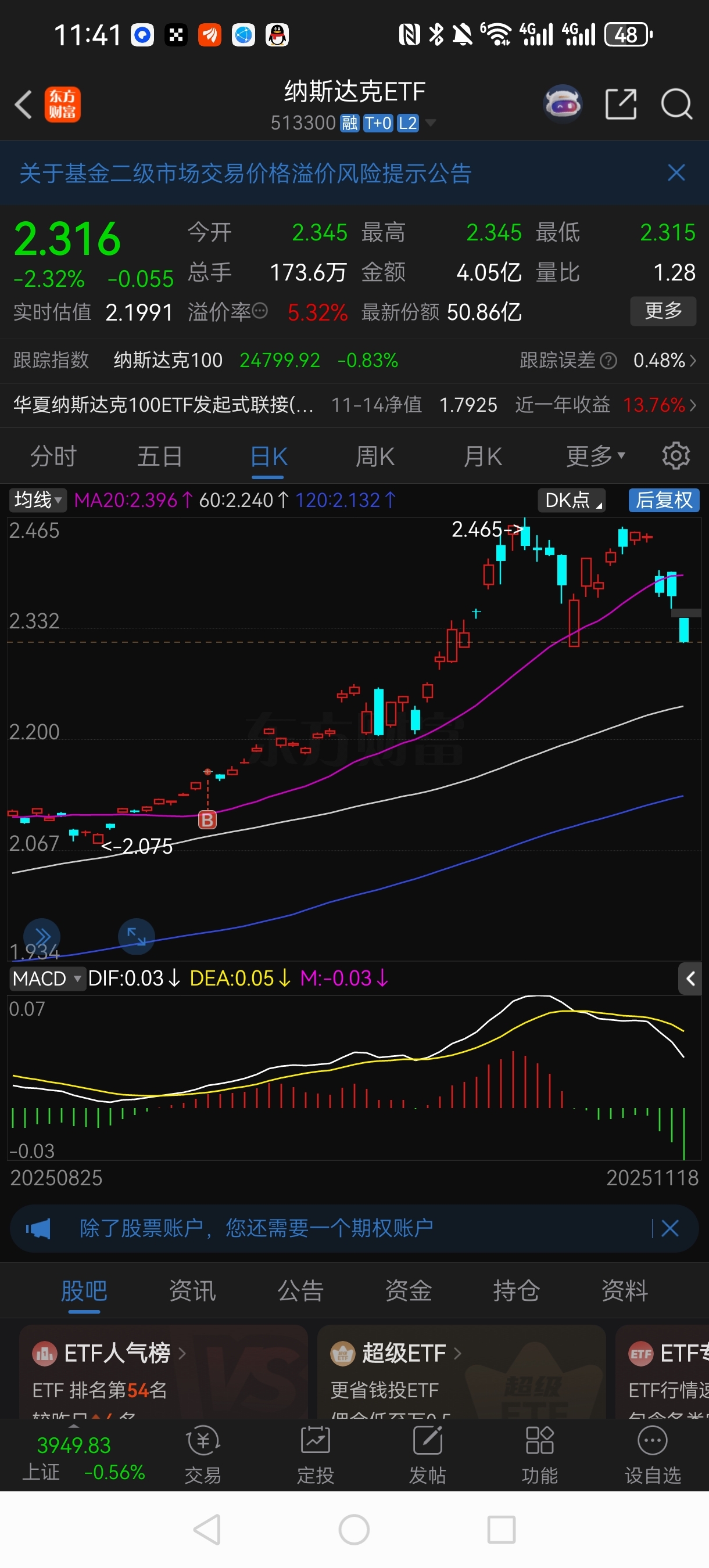This screenshot has width=709, height=1568.
Task: Show help for 跟踪误差
Action: tap(608, 360)
